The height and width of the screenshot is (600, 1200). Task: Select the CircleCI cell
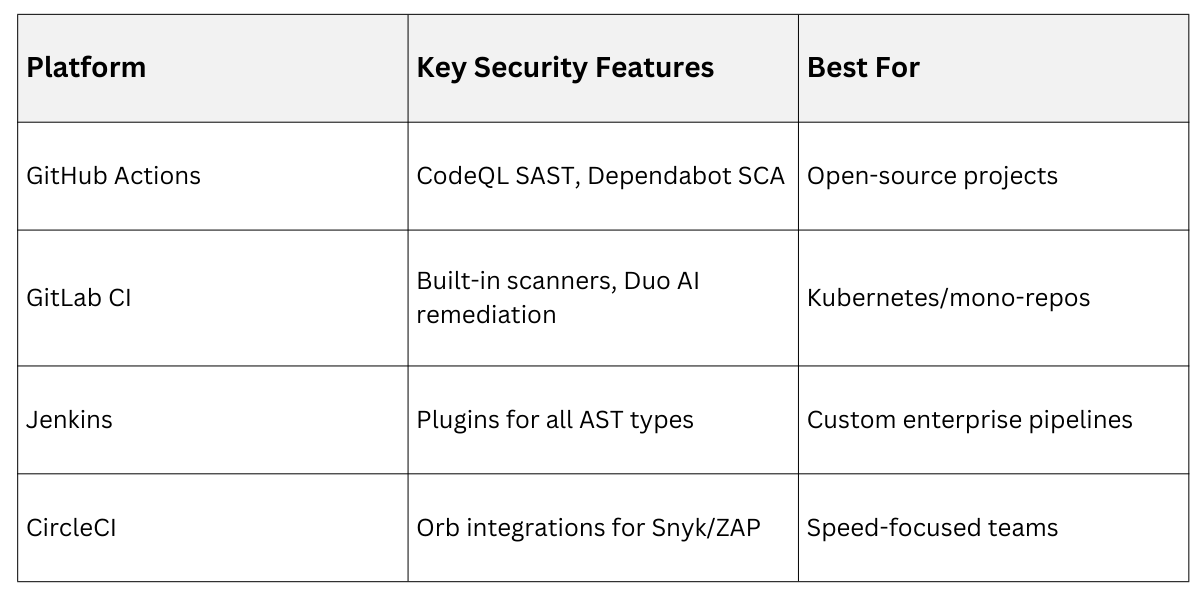(x=71, y=528)
